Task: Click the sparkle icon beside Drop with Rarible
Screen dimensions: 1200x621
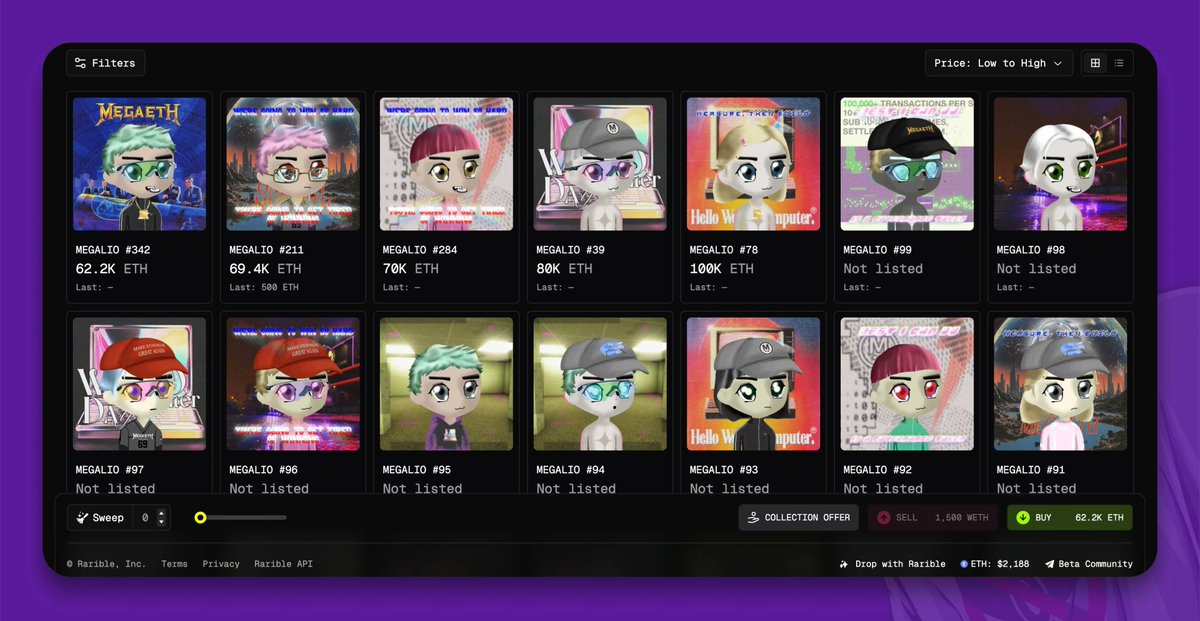Action: coord(844,564)
